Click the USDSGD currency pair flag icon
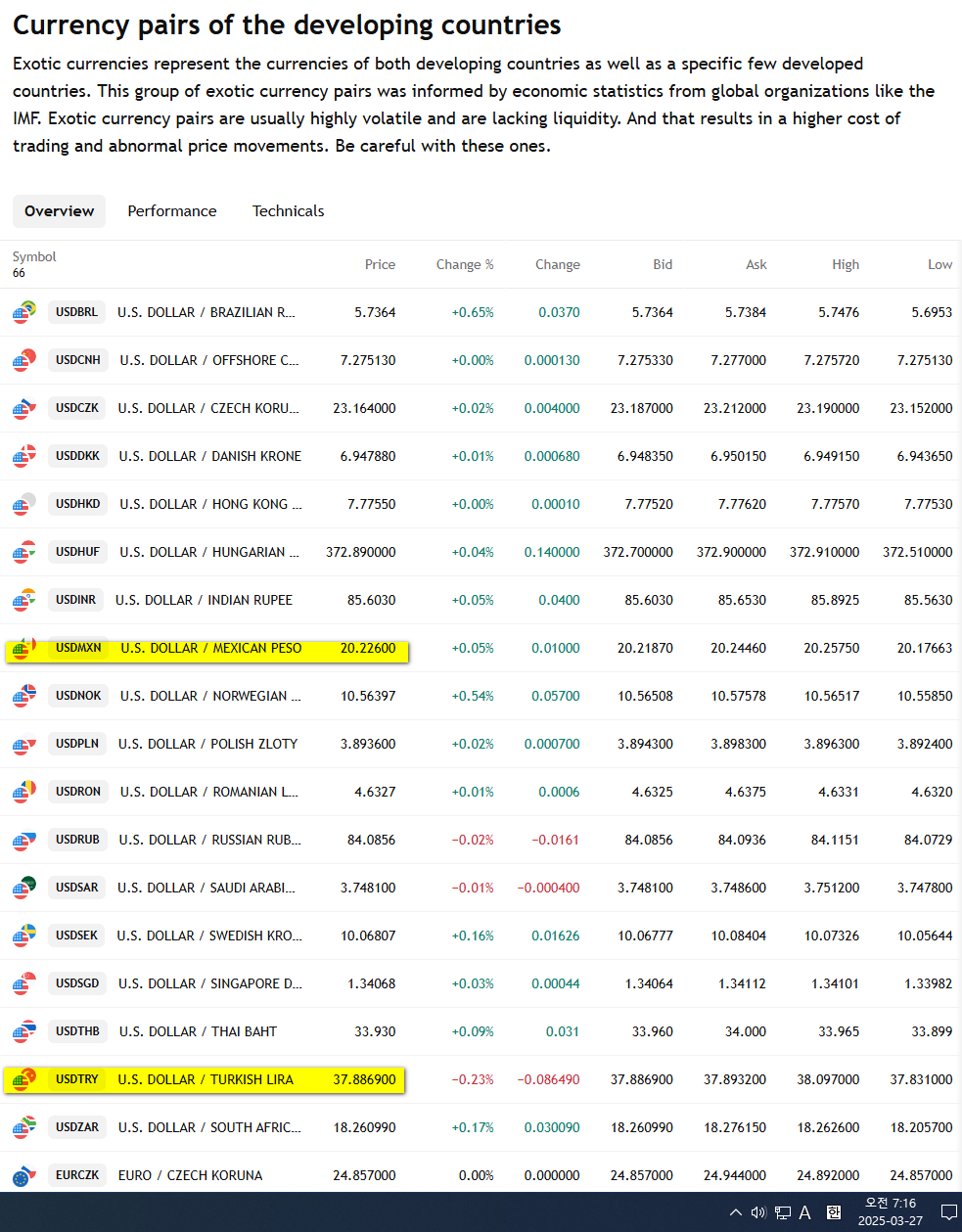The image size is (962, 1232). coord(24,983)
